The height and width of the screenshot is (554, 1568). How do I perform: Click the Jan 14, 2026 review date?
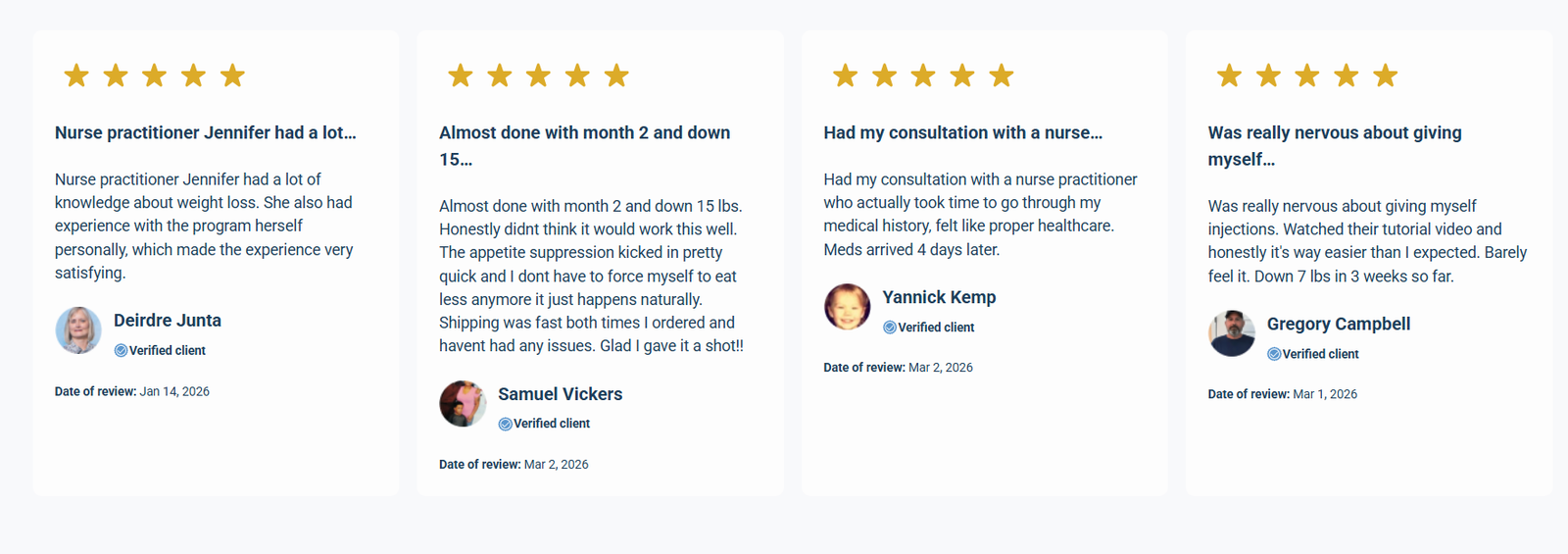(x=174, y=391)
